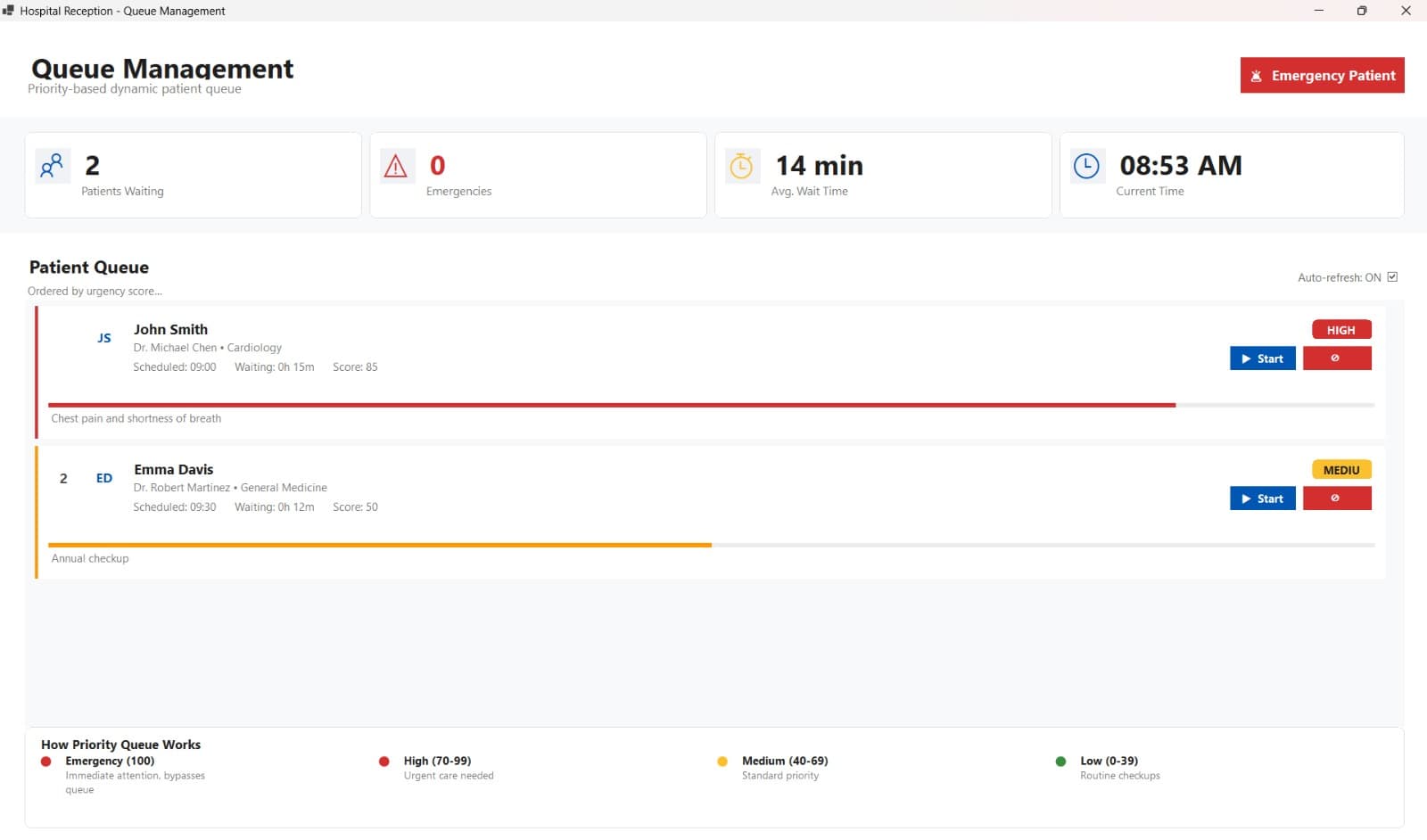Click John Smith's red urgency bar
This screenshot has width=1427, height=840.
(x=612, y=405)
